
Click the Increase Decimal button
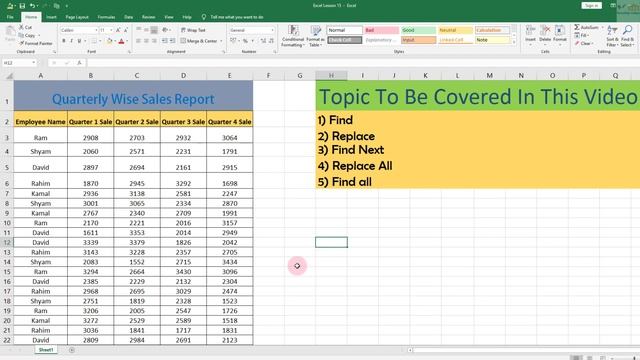263,41
